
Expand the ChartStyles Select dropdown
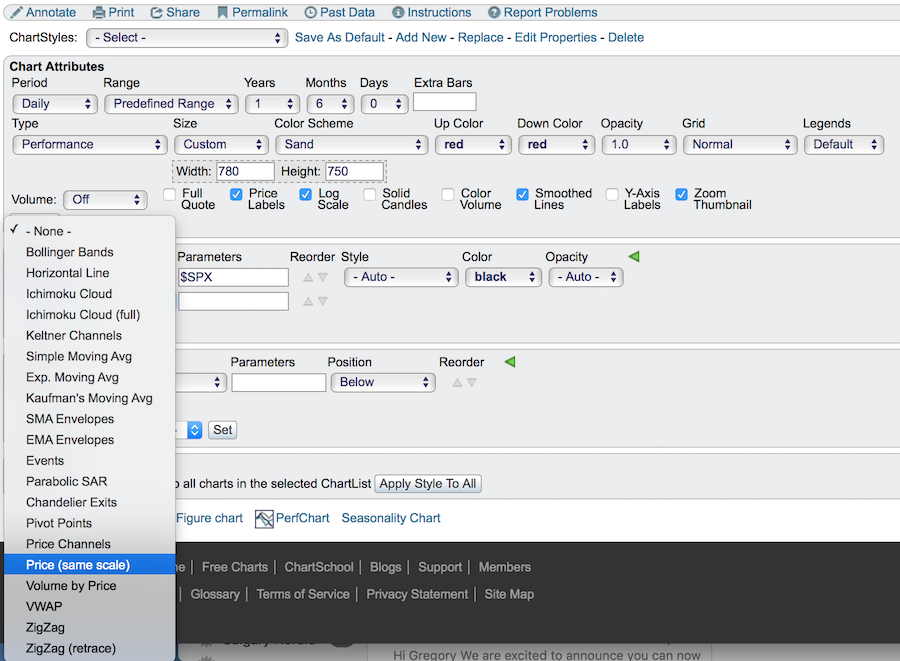(x=187, y=38)
